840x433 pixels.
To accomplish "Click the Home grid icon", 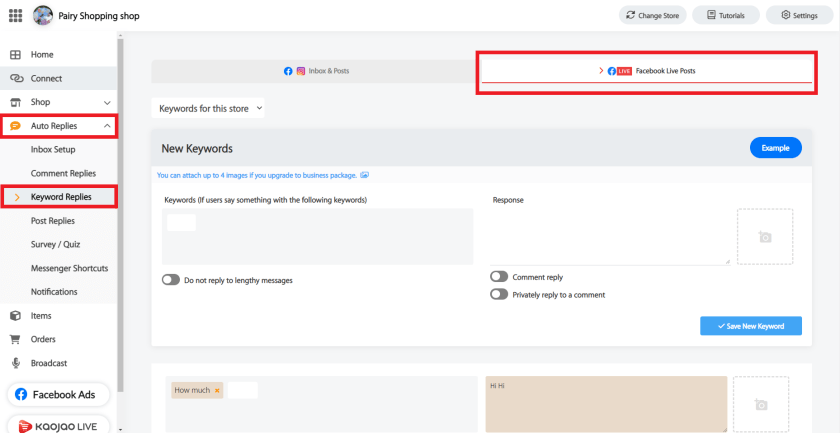I will click(16, 55).
